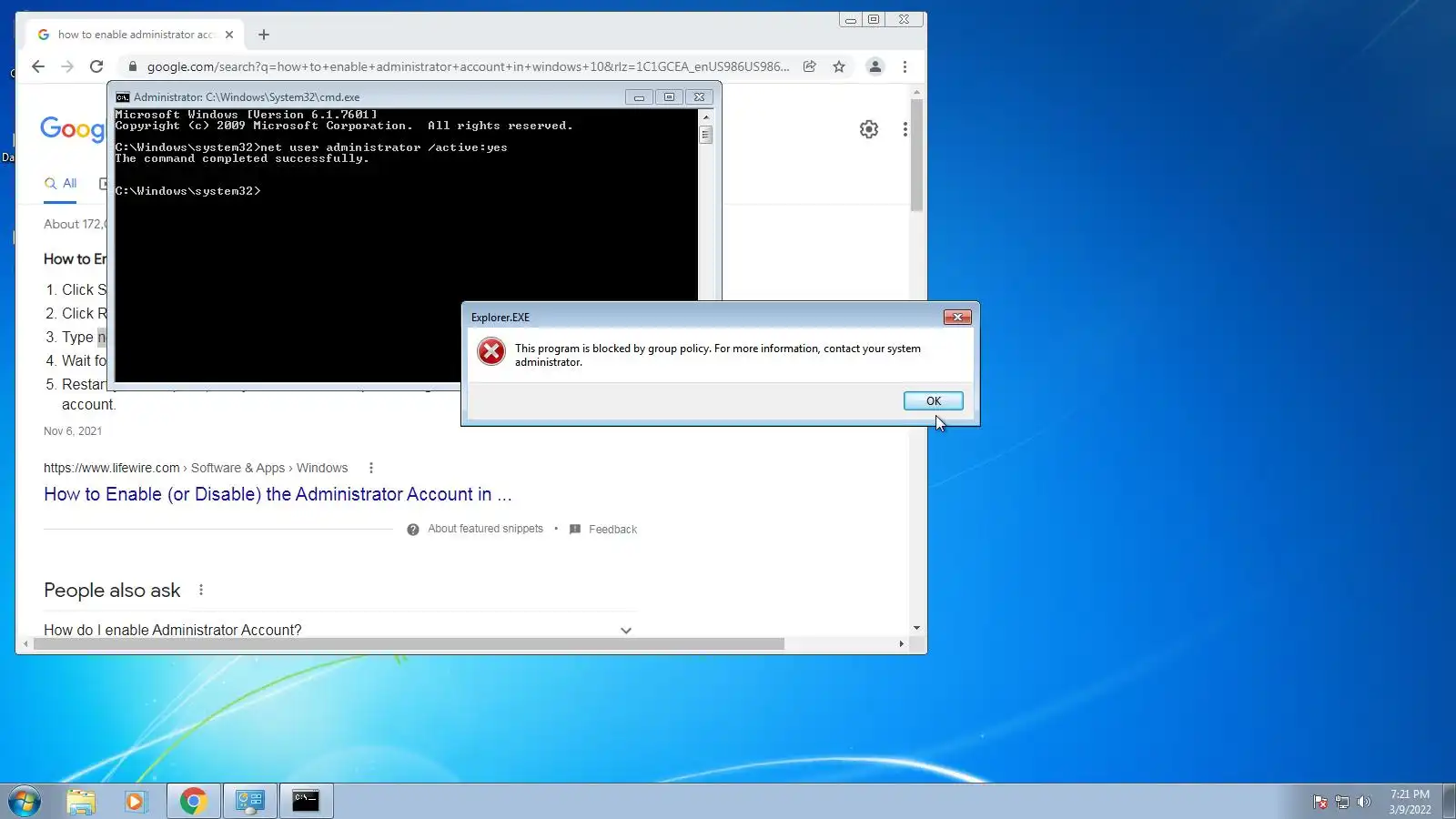Open the Control Panel taskbar item
Screen dimensions: 1456x819
(250, 802)
